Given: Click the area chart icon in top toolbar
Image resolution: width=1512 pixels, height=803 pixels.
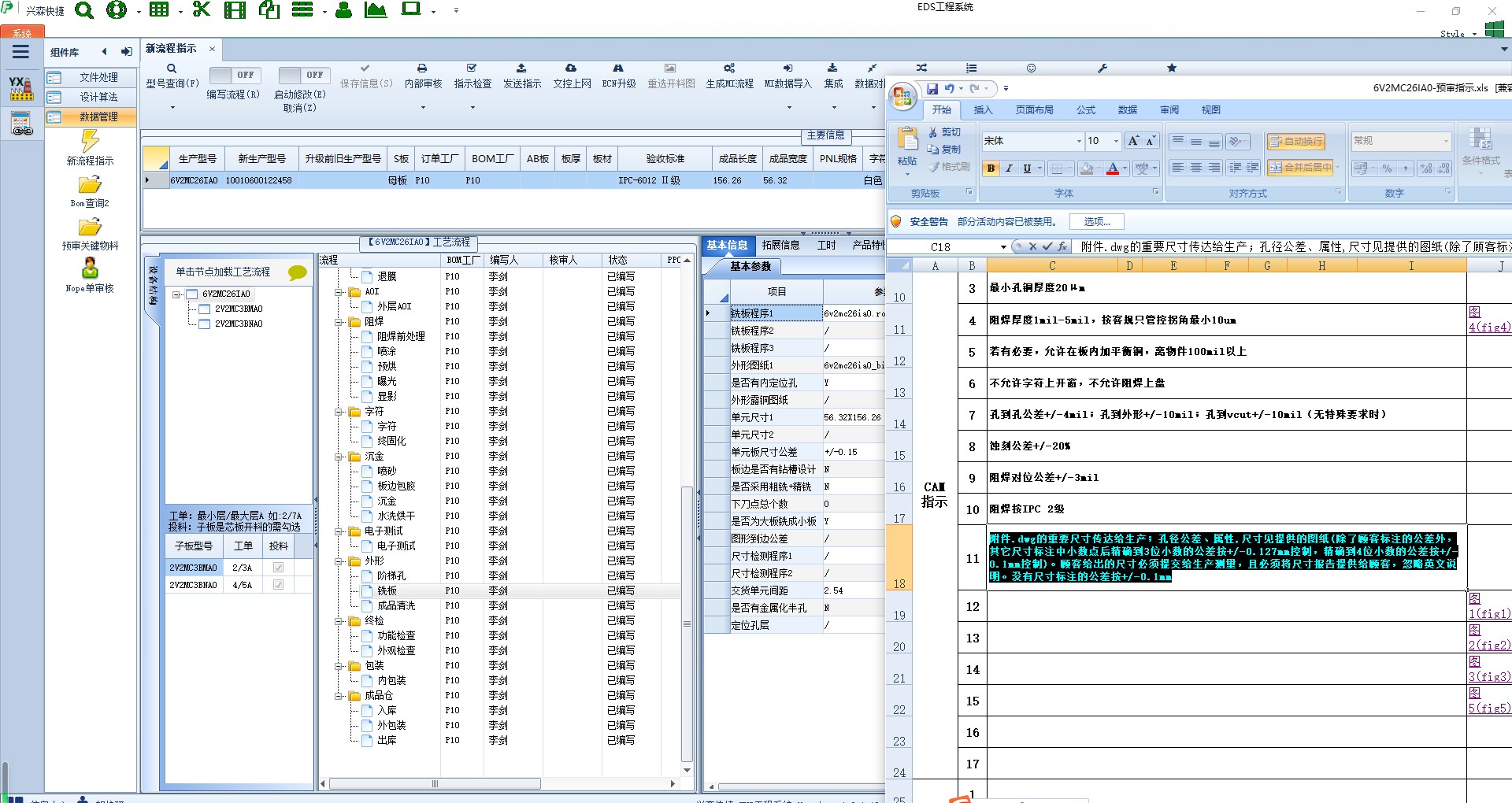Looking at the screenshot, I should (376, 10).
